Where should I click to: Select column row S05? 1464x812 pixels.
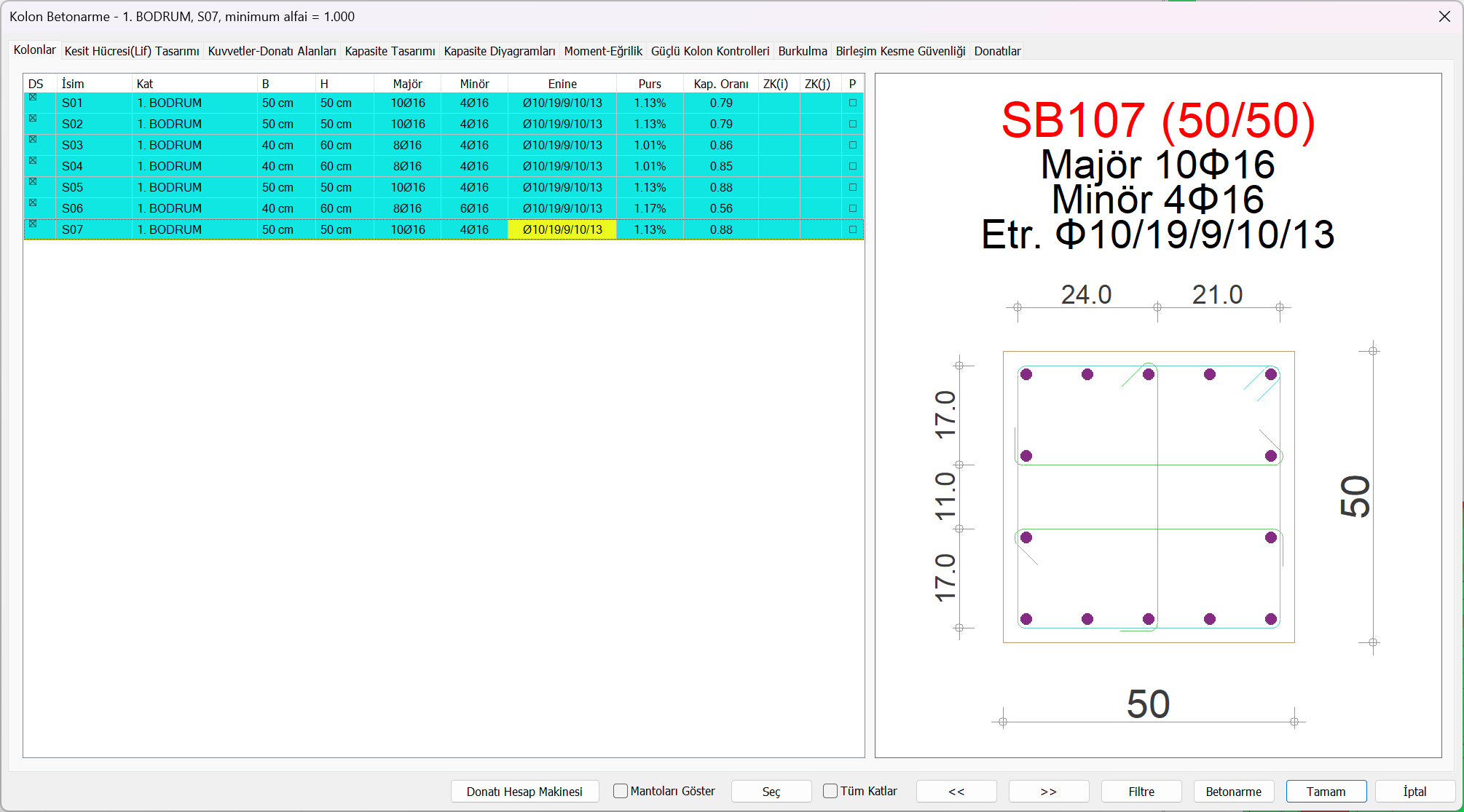444,187
